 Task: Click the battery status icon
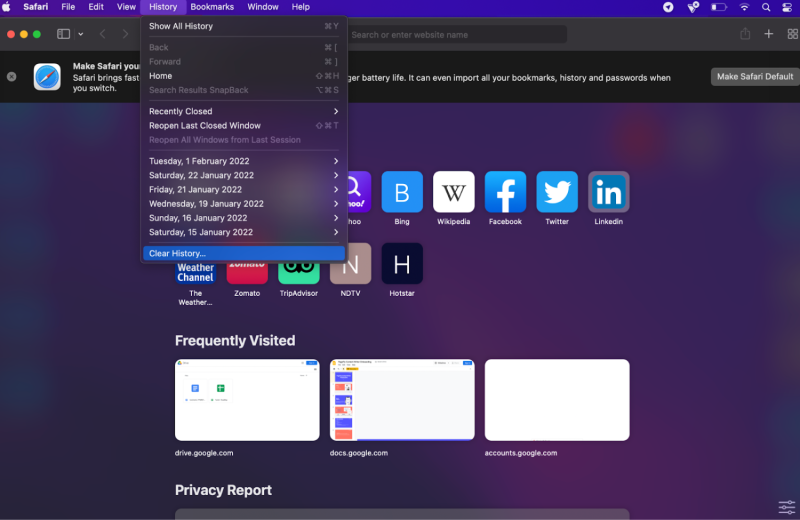(719, 7)
